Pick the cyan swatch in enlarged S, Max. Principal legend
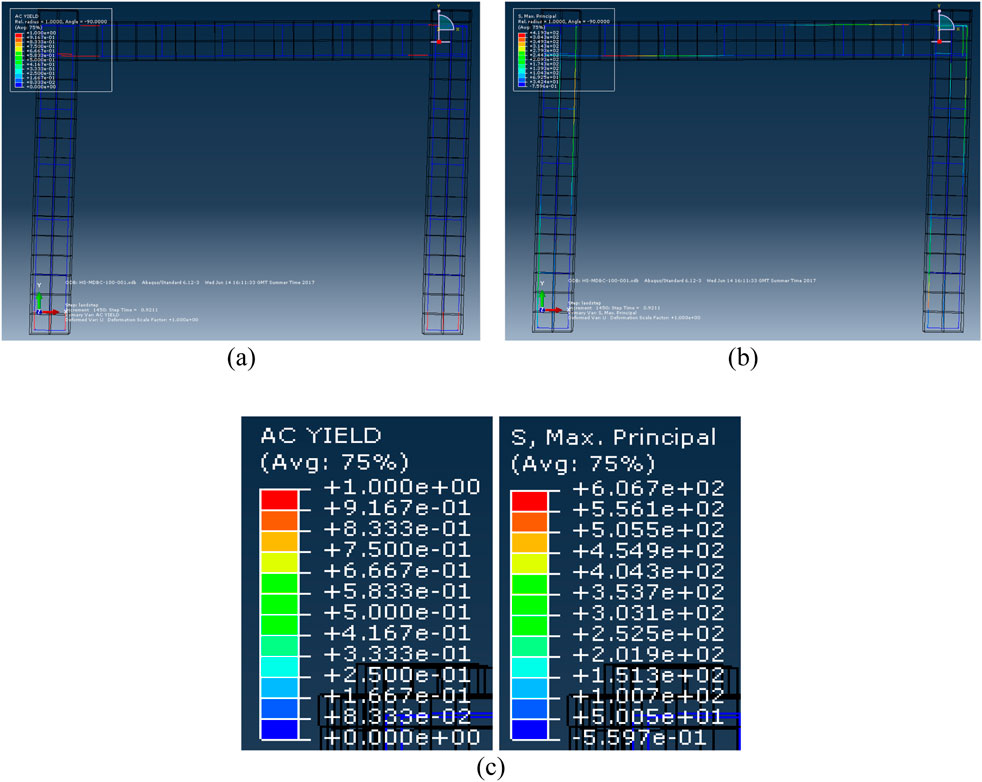 (529, 667)
